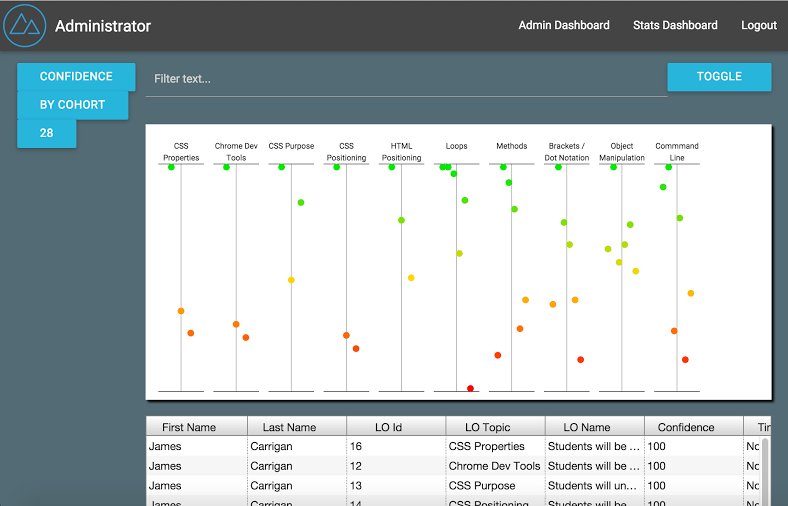Click the table's vertical scrollbar

[x=766, y=471]
